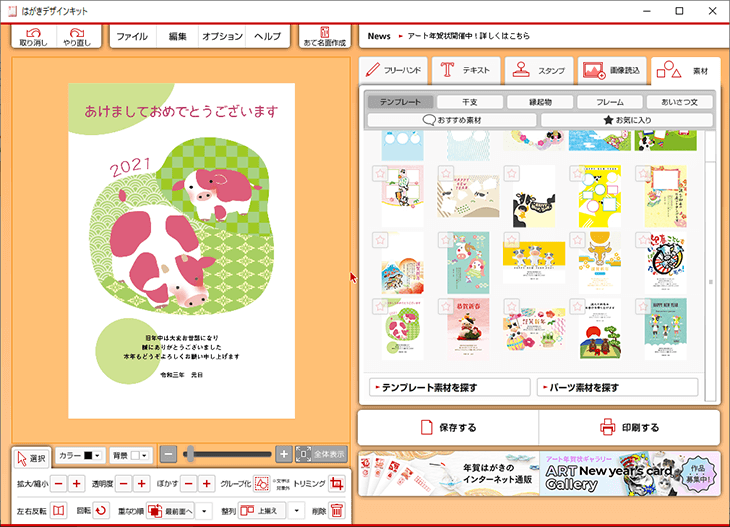Switch to the 干支 zodiac tab
The width and height of the screenshot is (730, 527).
click(x=470, y=102)
